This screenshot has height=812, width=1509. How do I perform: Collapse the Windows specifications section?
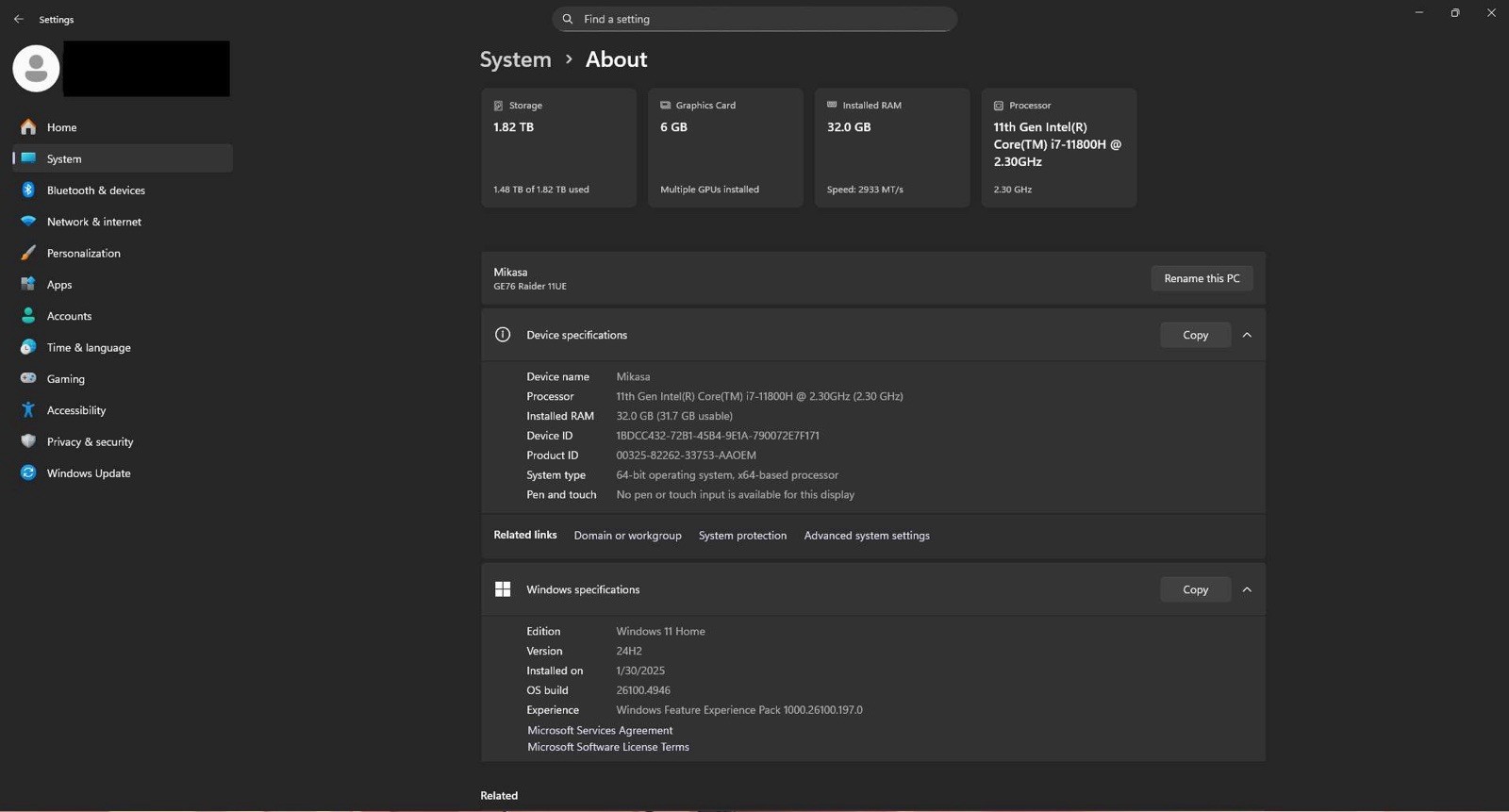(1247, 589)
